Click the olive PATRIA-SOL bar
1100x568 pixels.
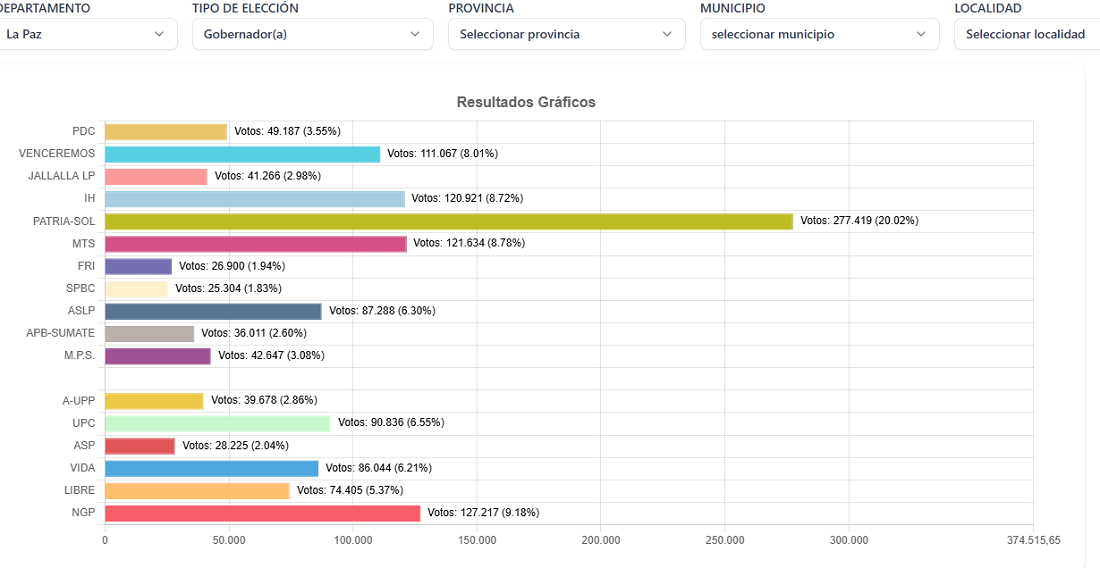448,221
